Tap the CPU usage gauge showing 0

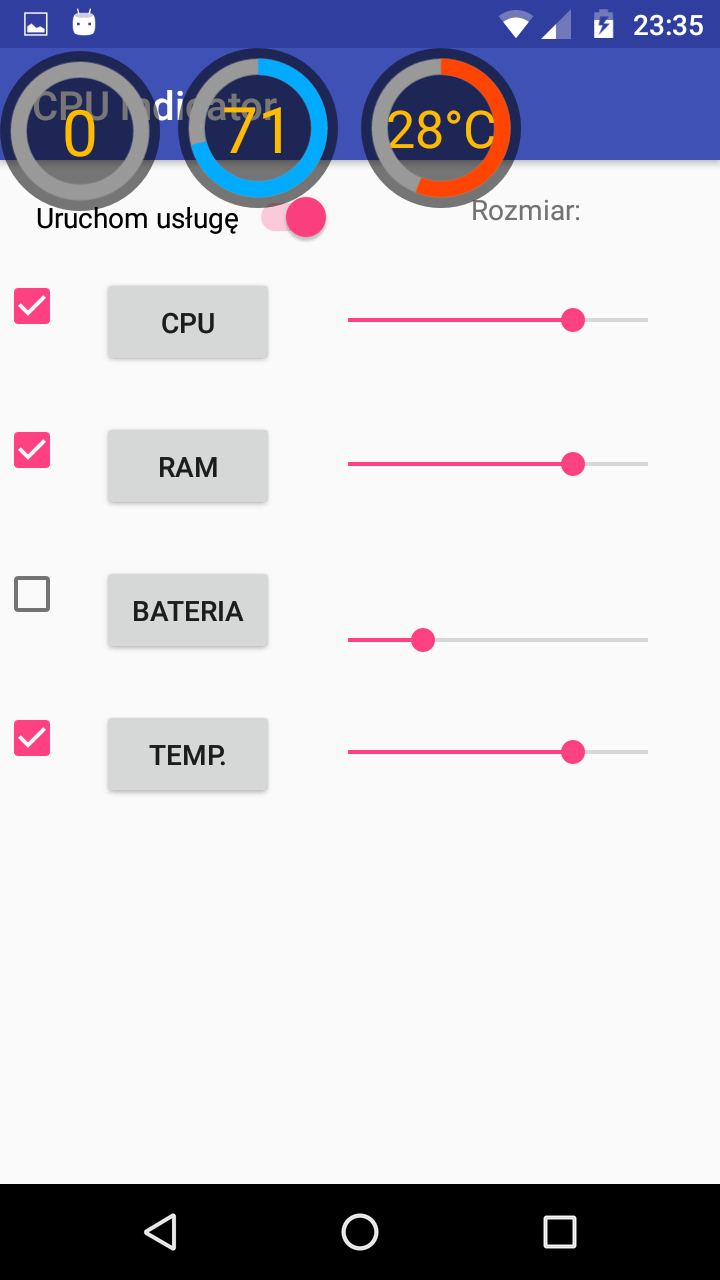pyautogui.click(x=80, y=130)
